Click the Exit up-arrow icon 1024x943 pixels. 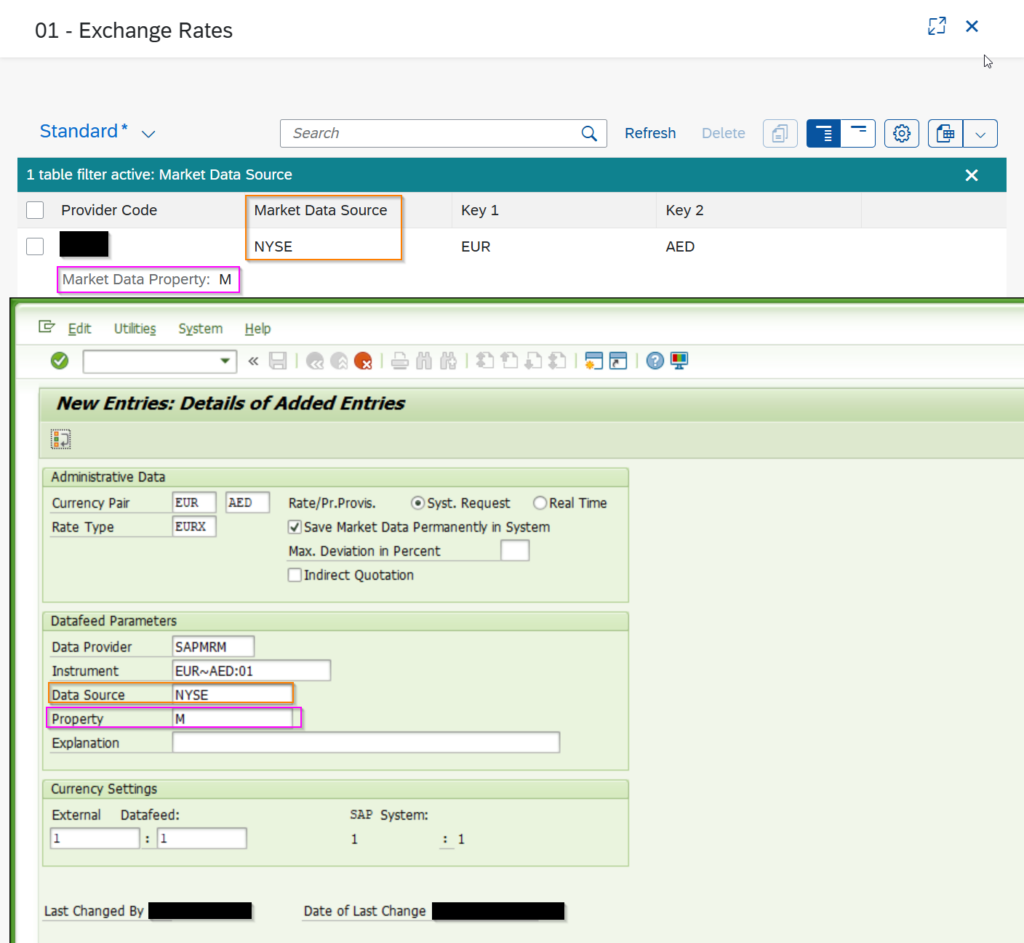(339, 360)
